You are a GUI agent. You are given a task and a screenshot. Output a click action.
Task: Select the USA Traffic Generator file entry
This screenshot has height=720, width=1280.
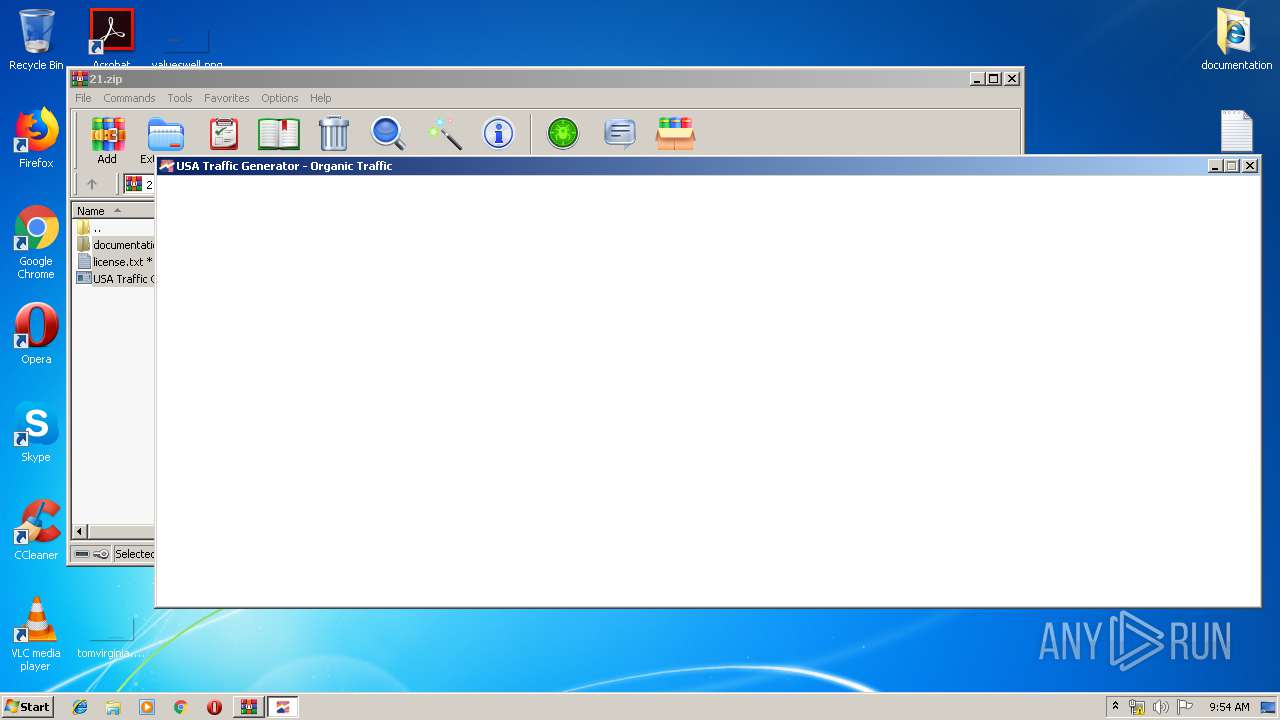click(x=114, y=279)
